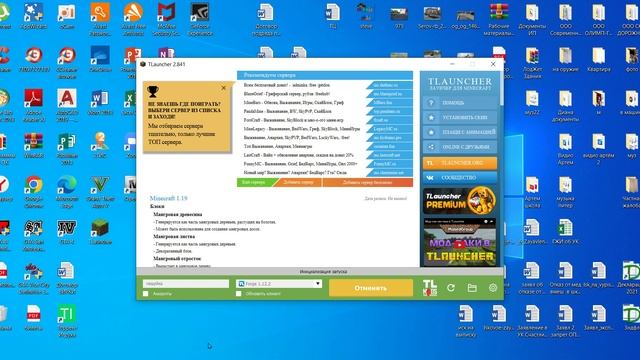The image size is (640, 360).
Task: Open the orange key Avast Passwords shortcut
Action: pos(100,19)
